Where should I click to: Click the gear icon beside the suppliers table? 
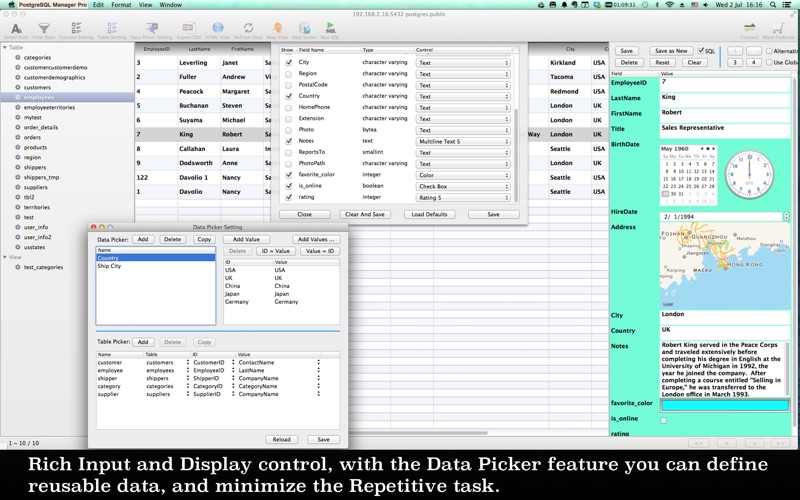point(18,187)
